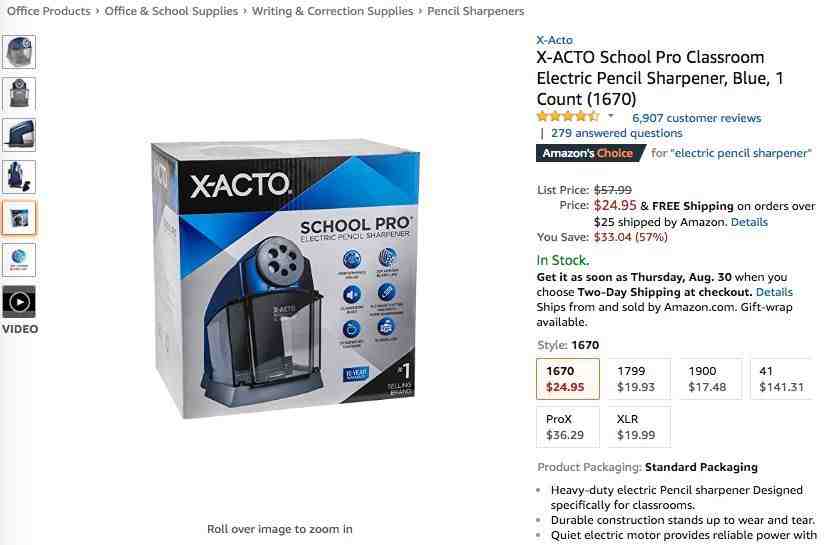Screen dimensions: 832x545
Task: Play the product video thumbnail
Action: [x=19, y=302]
